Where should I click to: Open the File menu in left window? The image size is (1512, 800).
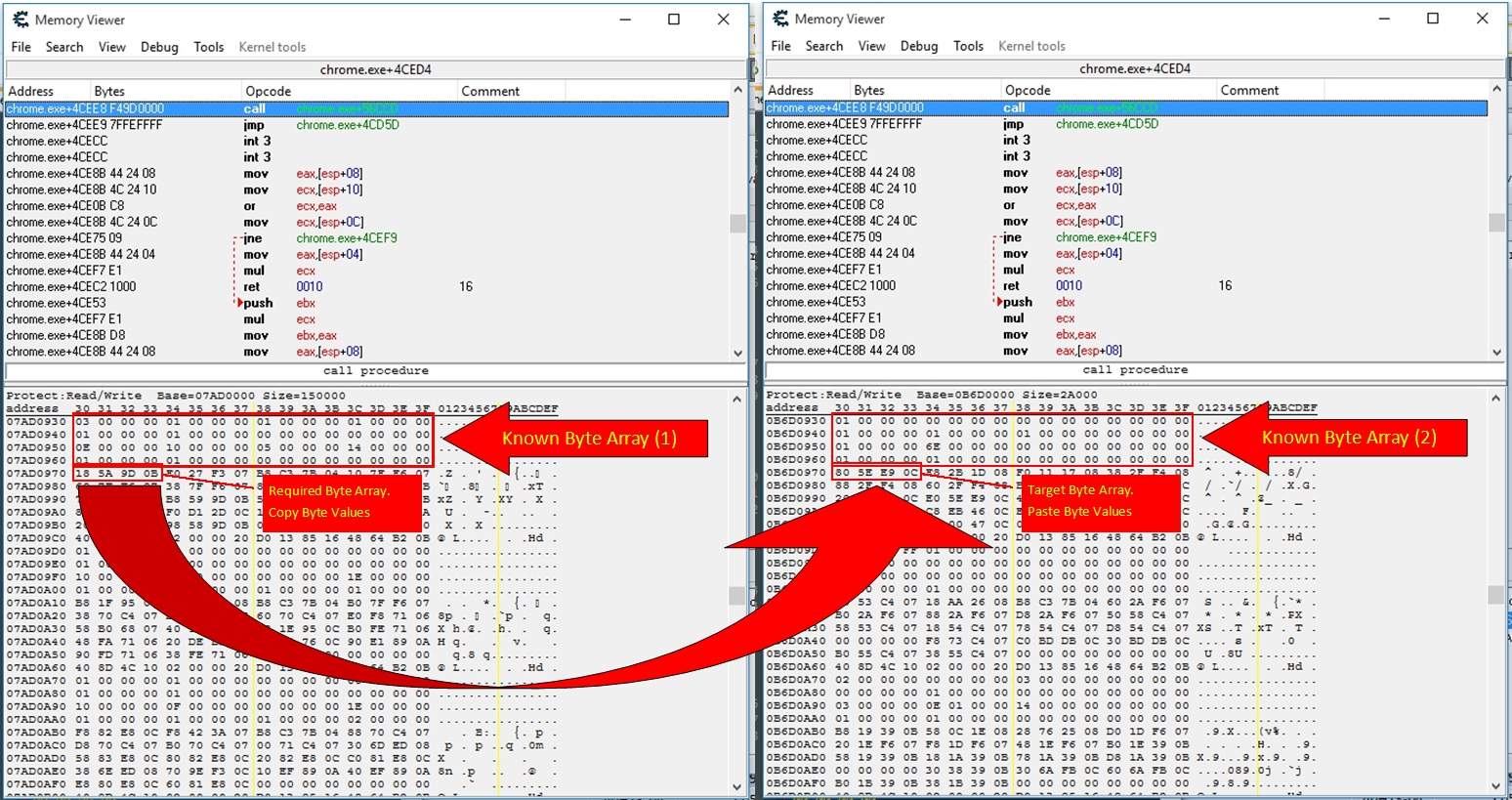tap(20, 46)
